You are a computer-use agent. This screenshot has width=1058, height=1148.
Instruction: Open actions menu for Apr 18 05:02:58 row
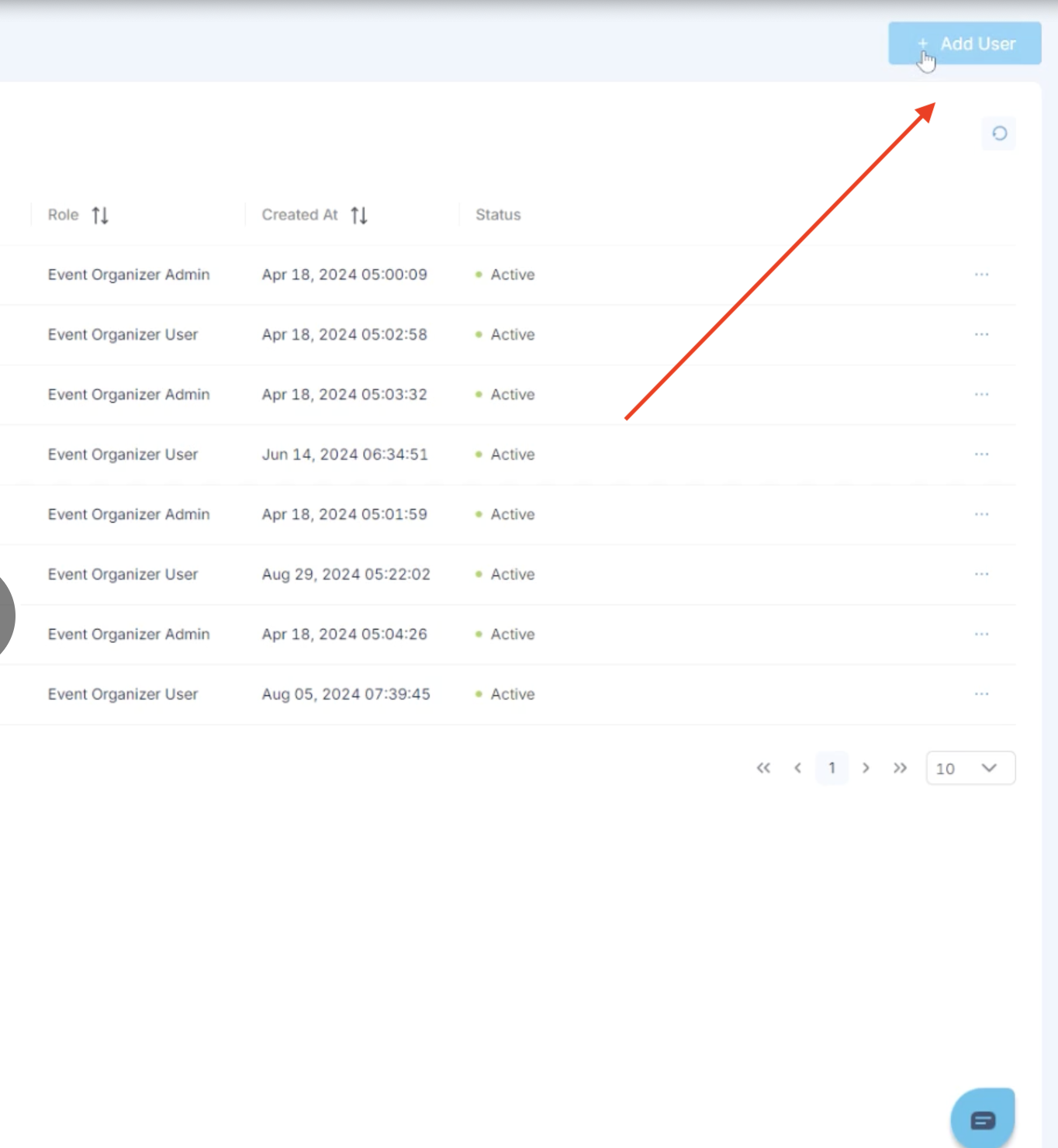point(981,334)
